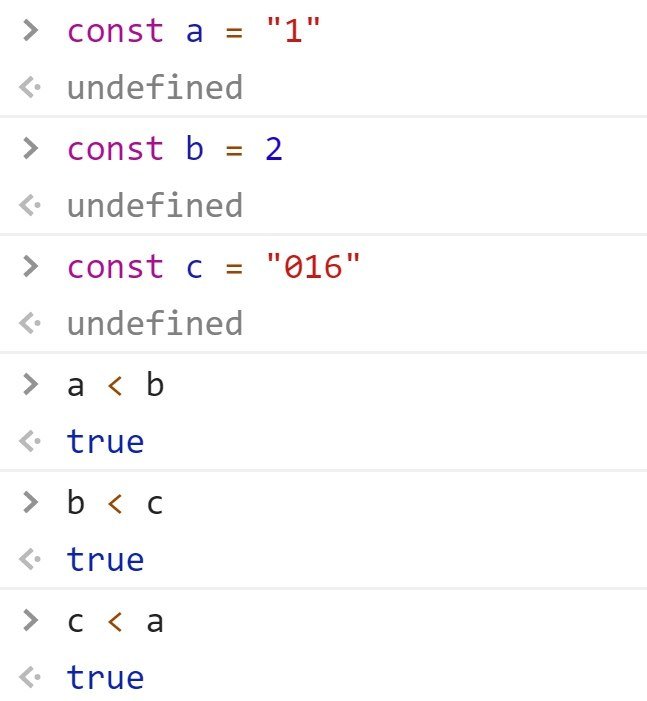Click the output arrow under const c line

30,324
